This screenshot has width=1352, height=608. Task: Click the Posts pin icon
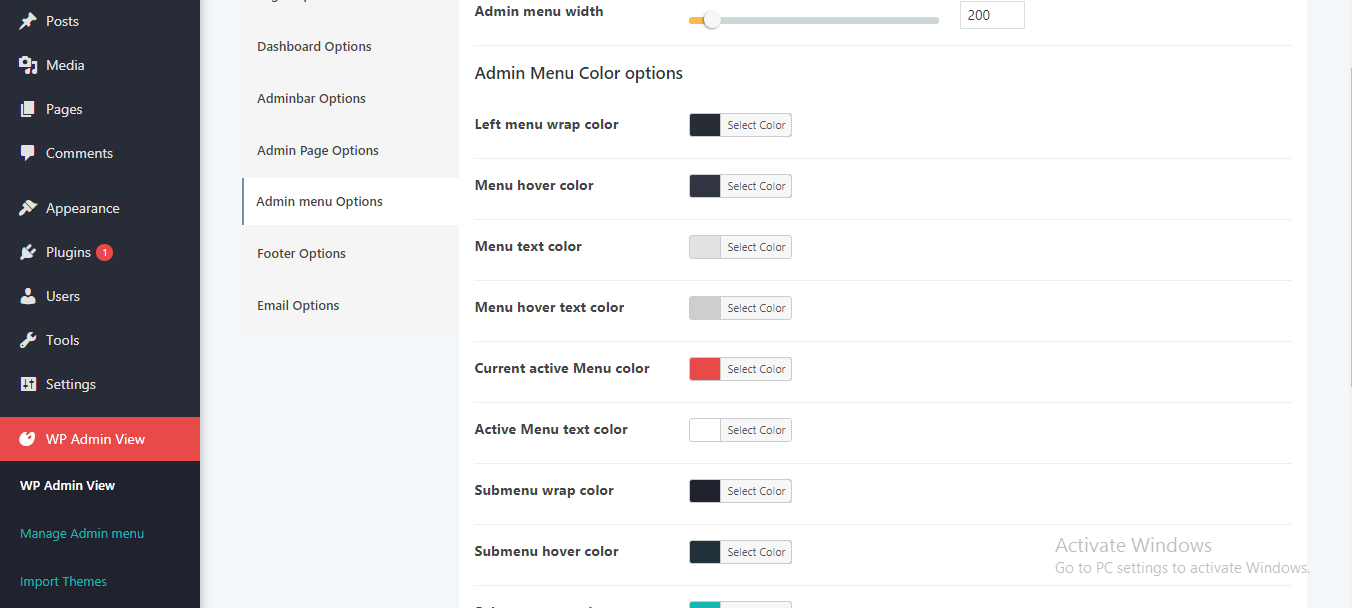tap(28, 21)
